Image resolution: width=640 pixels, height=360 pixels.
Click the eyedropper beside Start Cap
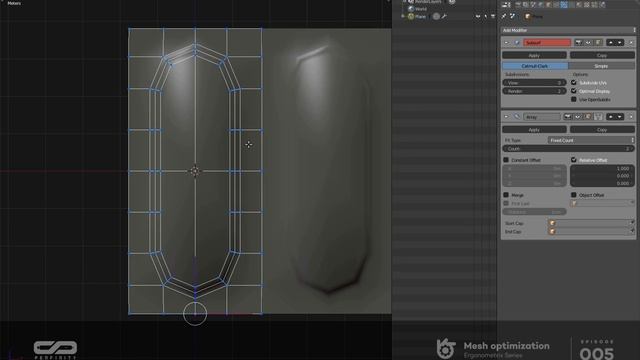pos(632,222)
